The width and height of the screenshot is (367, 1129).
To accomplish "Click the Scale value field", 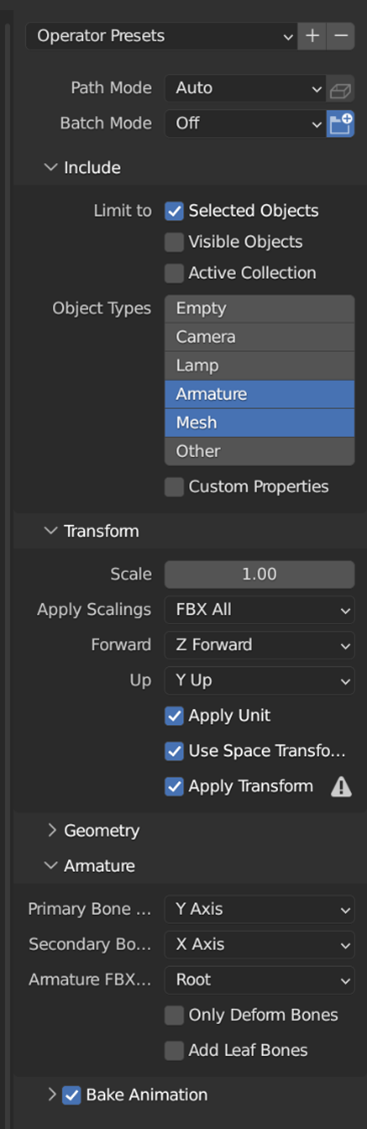I will [260, 575].
